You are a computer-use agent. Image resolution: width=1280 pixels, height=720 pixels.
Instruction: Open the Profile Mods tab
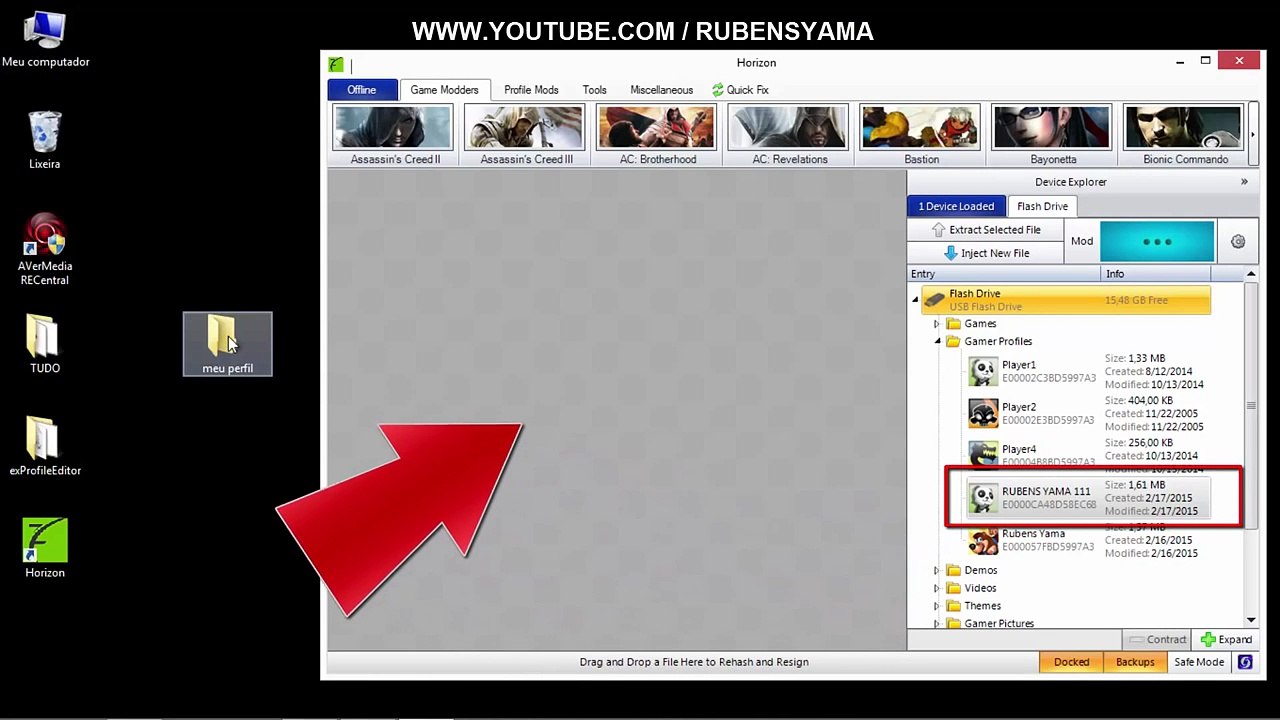531,90
